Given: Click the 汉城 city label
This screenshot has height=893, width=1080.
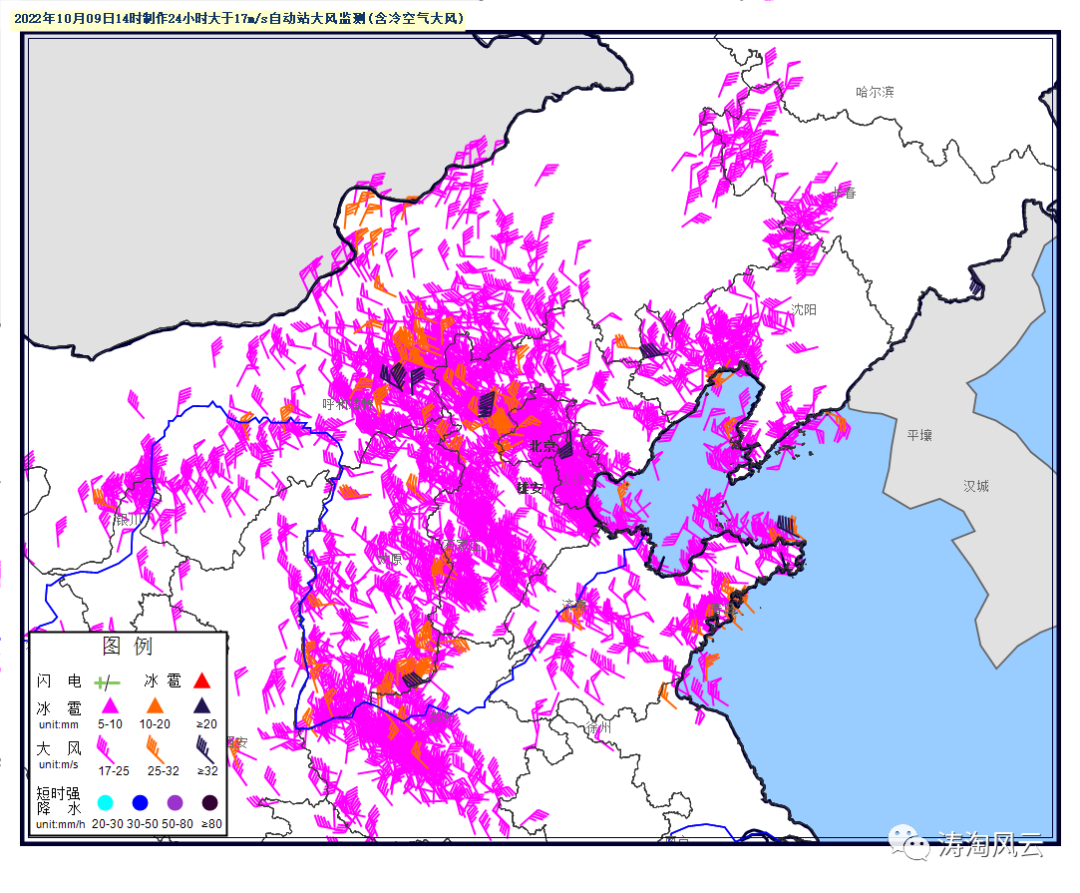Looking at the screenshot, I should click(976, 486).
